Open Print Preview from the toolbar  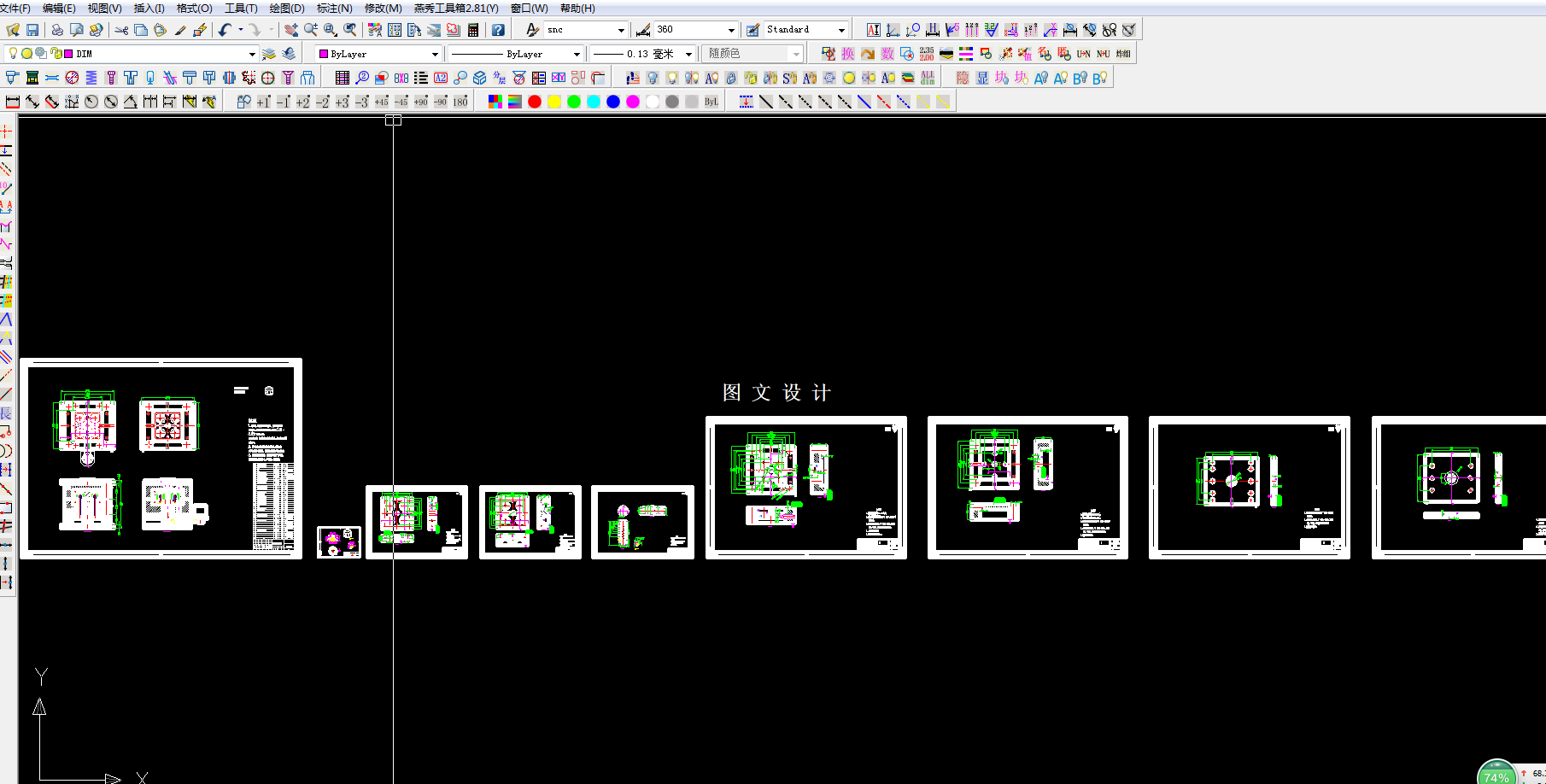click(77, 30)
